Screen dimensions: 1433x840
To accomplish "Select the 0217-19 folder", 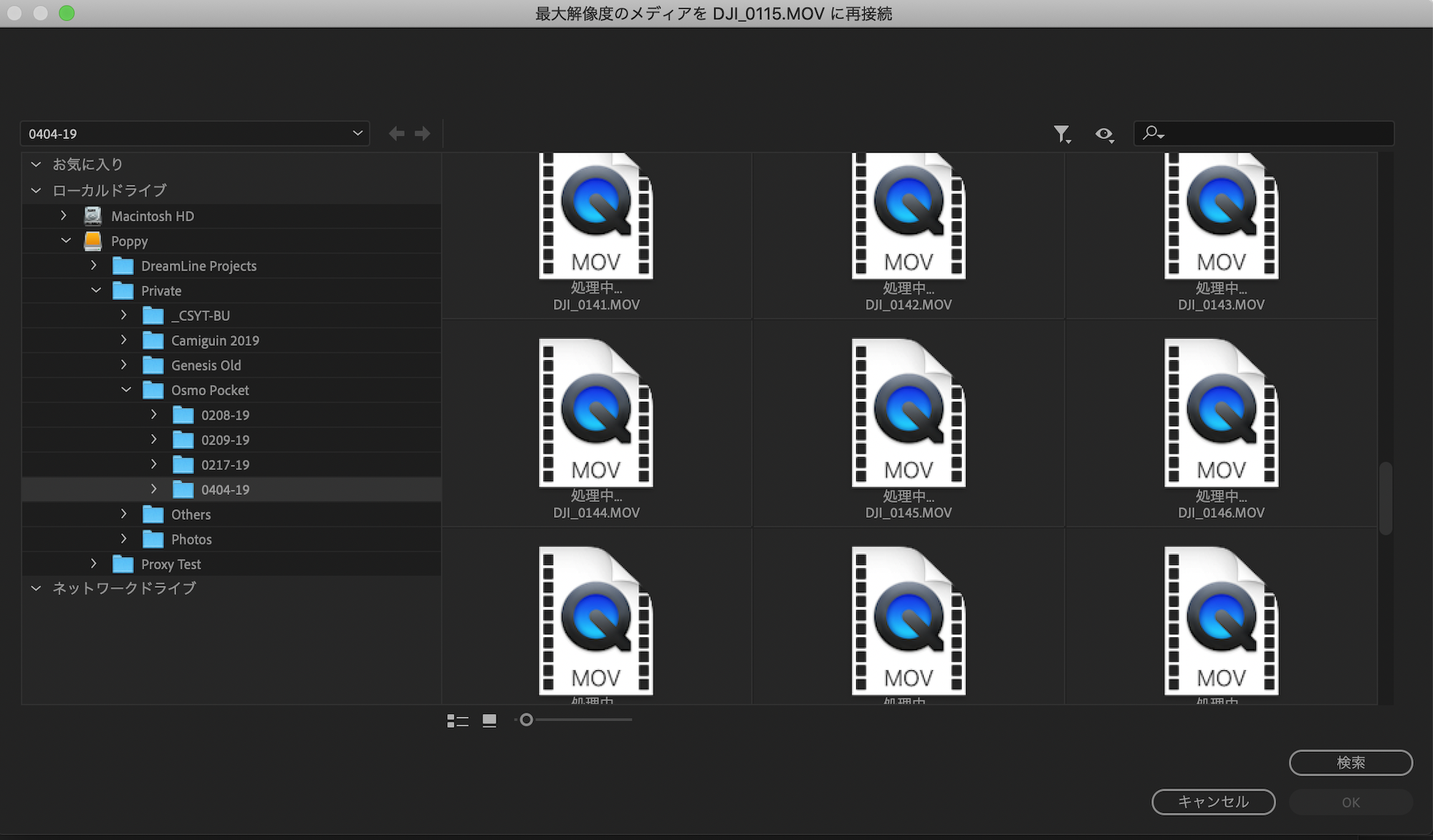I will tap(225, 465).
